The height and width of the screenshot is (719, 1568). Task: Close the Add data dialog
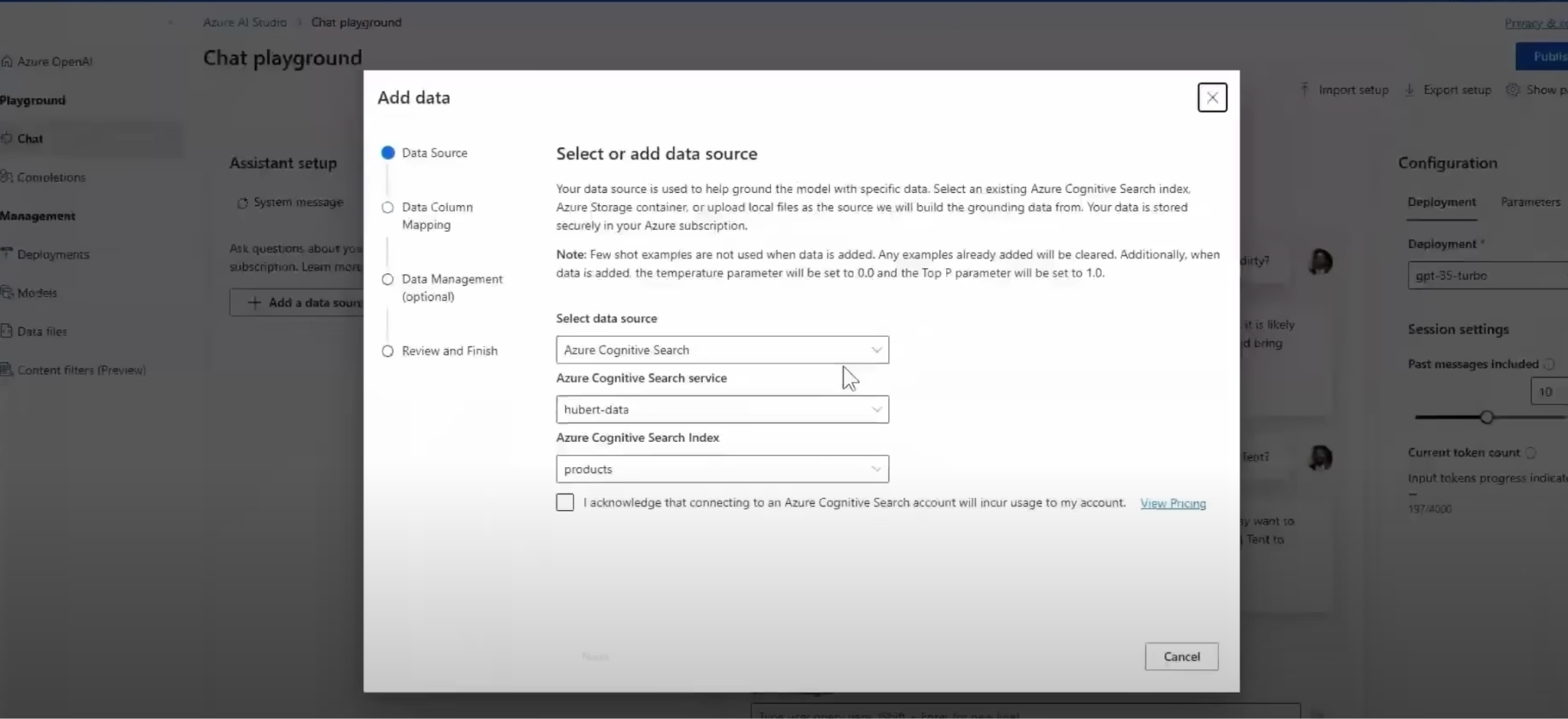[1212, 97]
